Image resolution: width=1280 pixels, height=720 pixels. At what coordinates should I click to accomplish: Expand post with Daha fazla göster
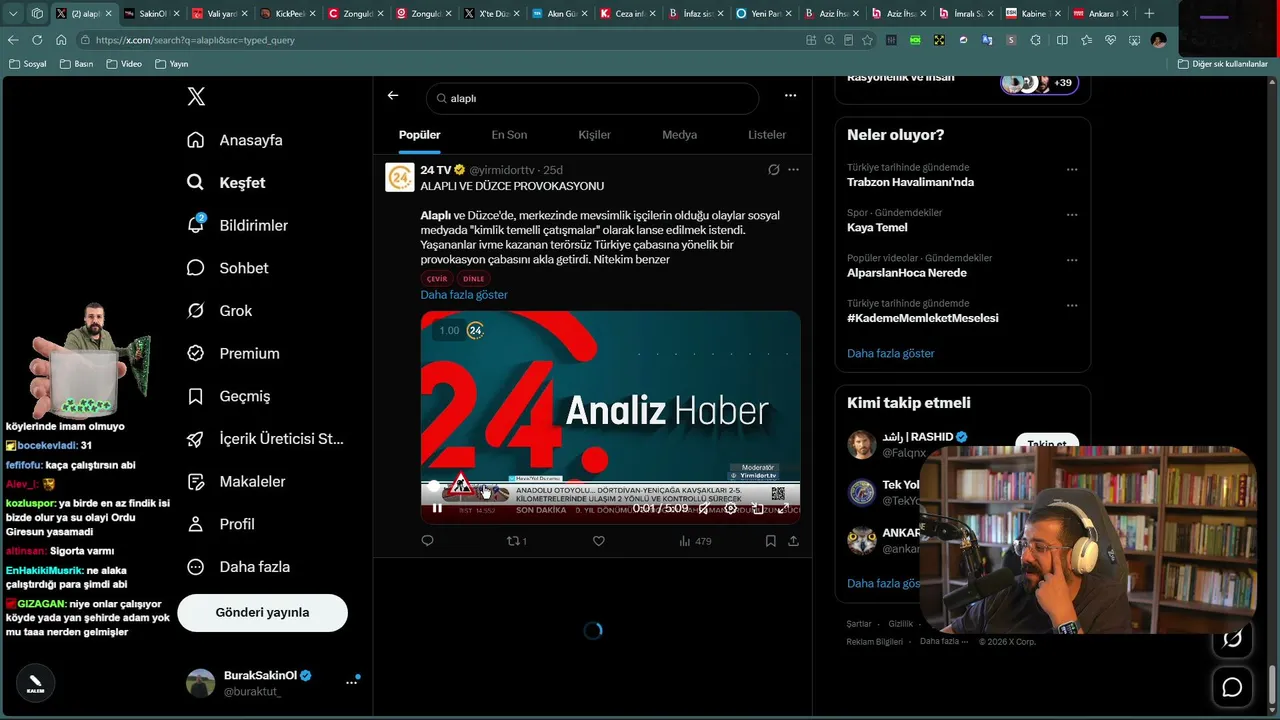[464, 295]
